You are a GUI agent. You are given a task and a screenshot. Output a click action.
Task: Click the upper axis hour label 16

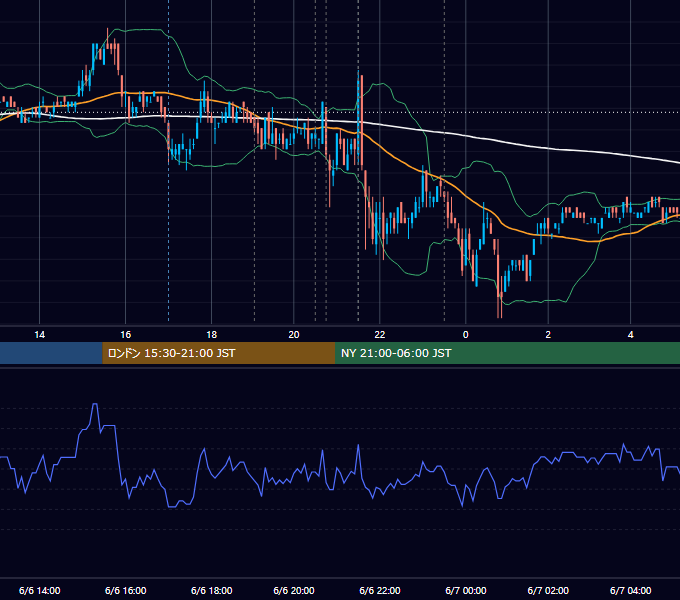pyautogui.click(x=125, y=335)
